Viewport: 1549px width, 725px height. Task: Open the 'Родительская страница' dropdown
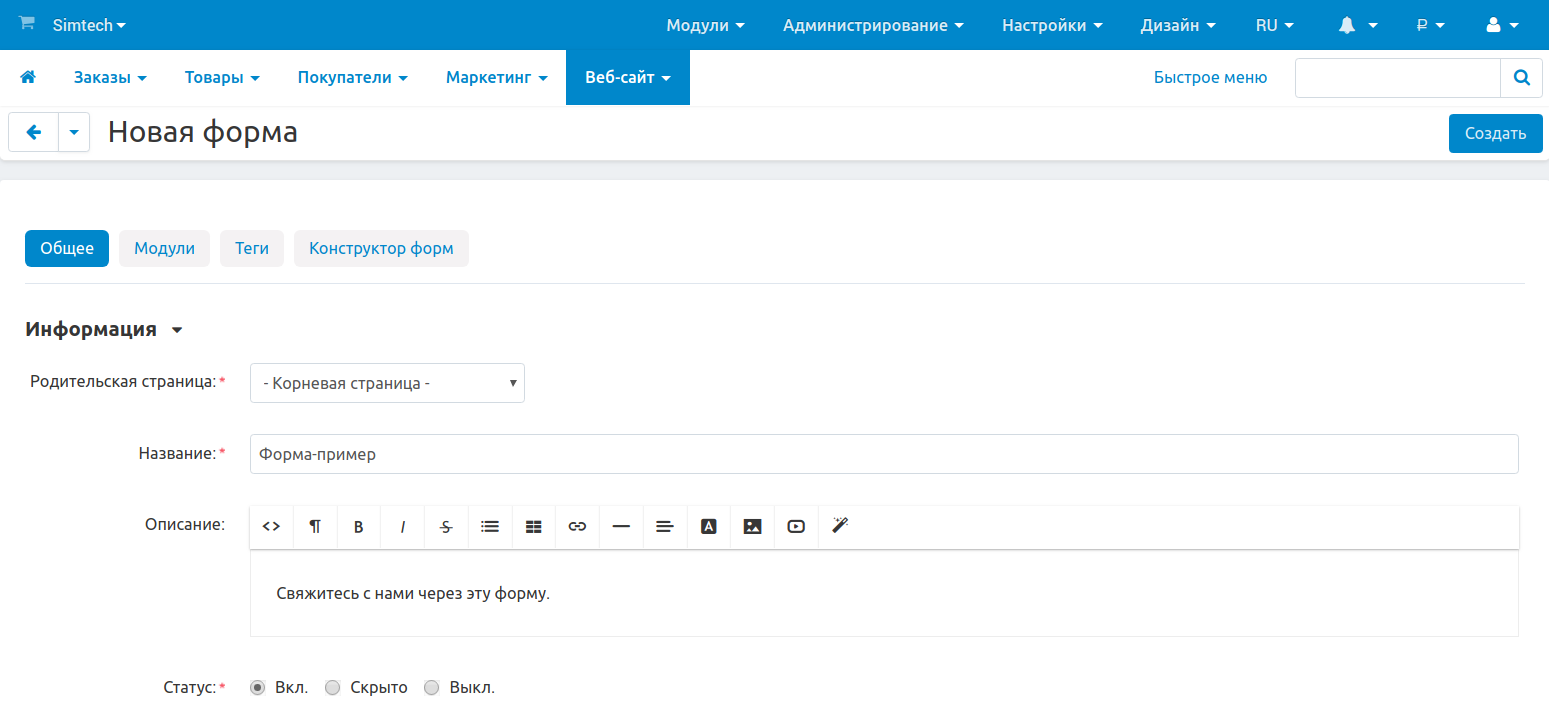coord(387,383)
